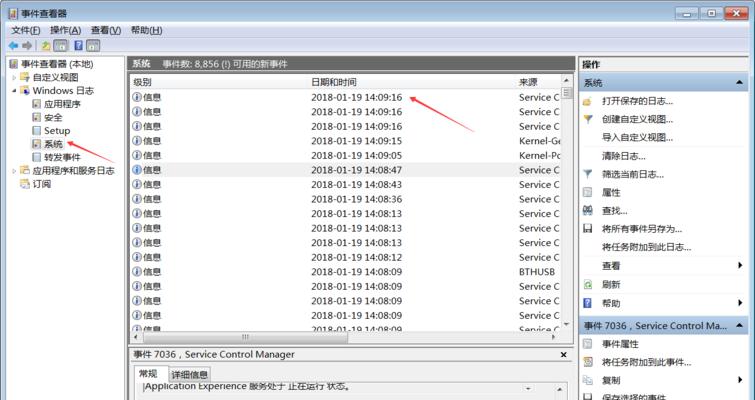Select Setup log in tree

click(57, 130)
